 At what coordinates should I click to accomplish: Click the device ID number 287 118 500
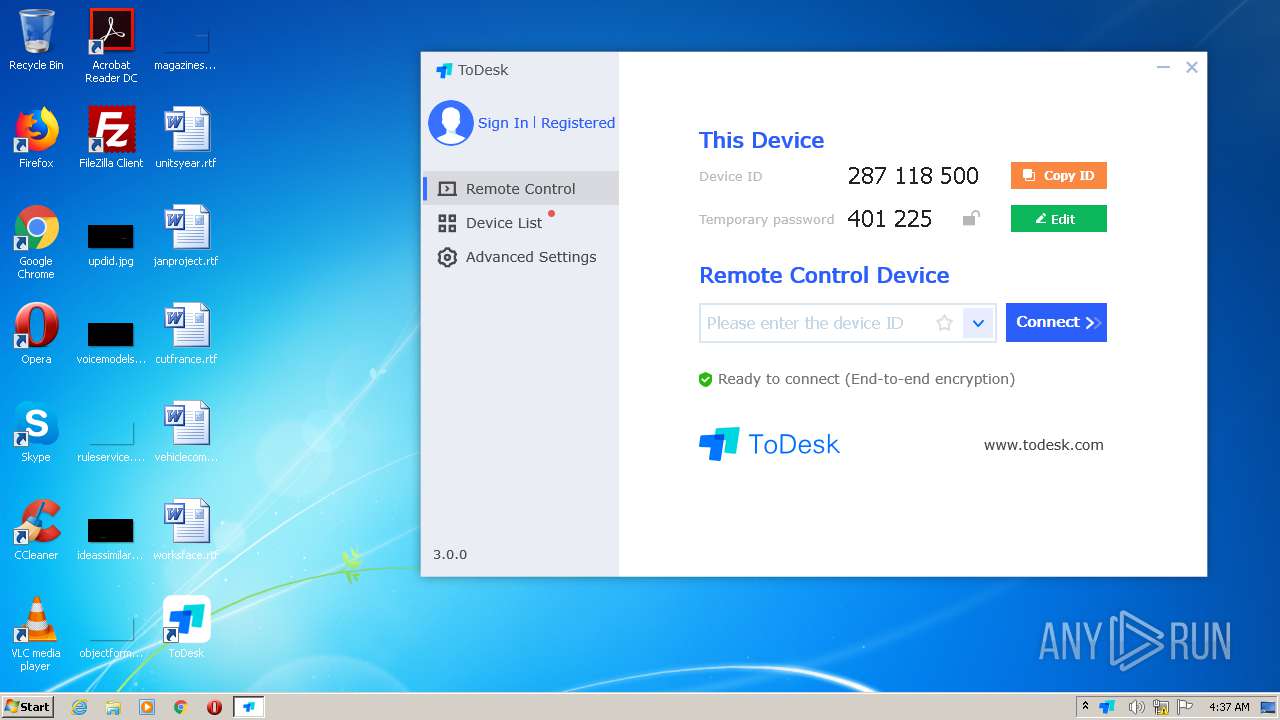pyautogui.click(x=913, y=176)
